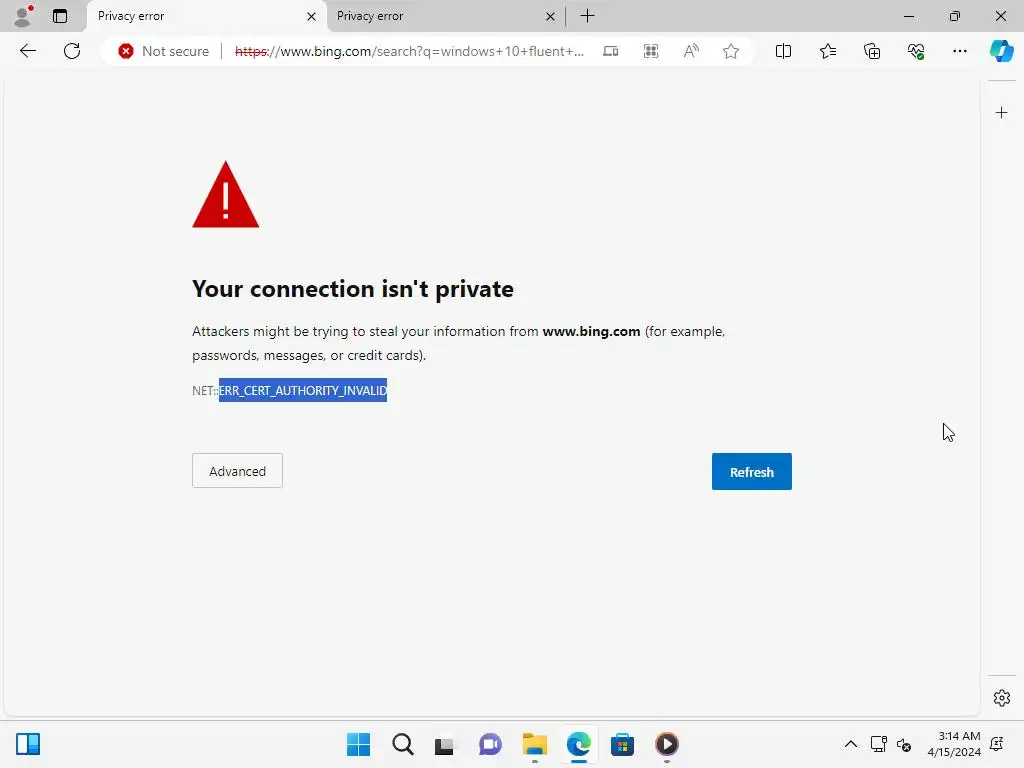Open the Chat app on taskbar
This screenshot has height=768, width=1024.
[490, 744]
